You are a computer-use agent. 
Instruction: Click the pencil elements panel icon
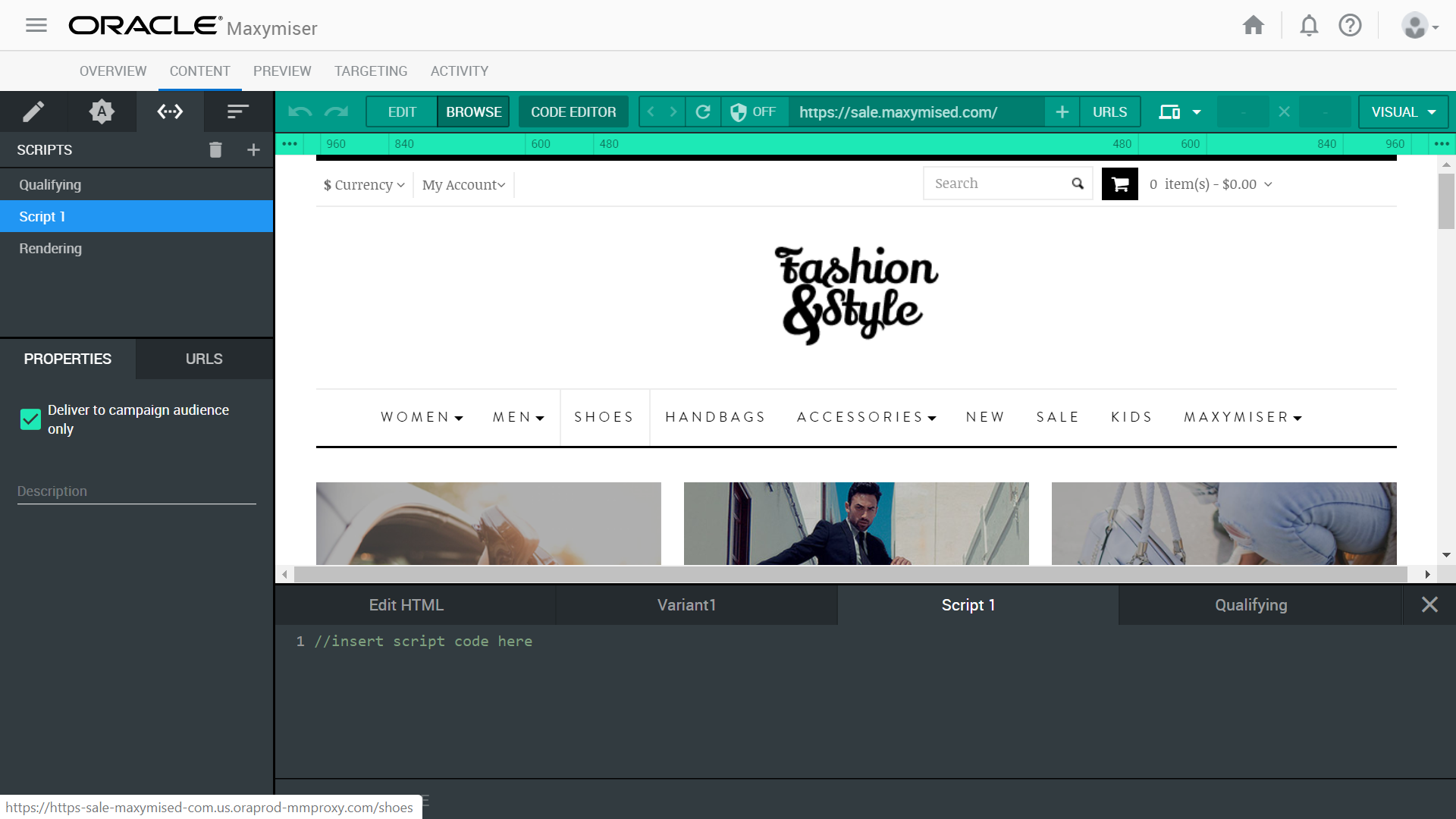33,112
